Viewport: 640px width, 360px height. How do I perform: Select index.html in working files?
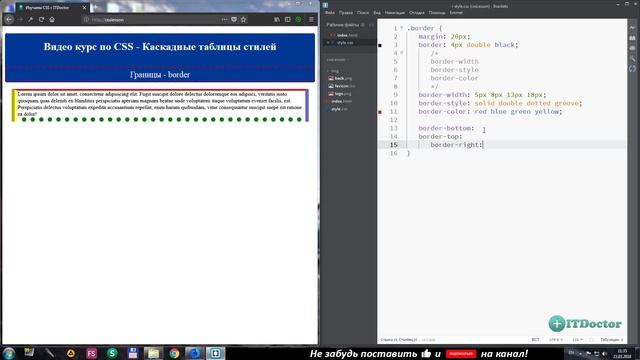pyautogui.click(x=347, y=35)
